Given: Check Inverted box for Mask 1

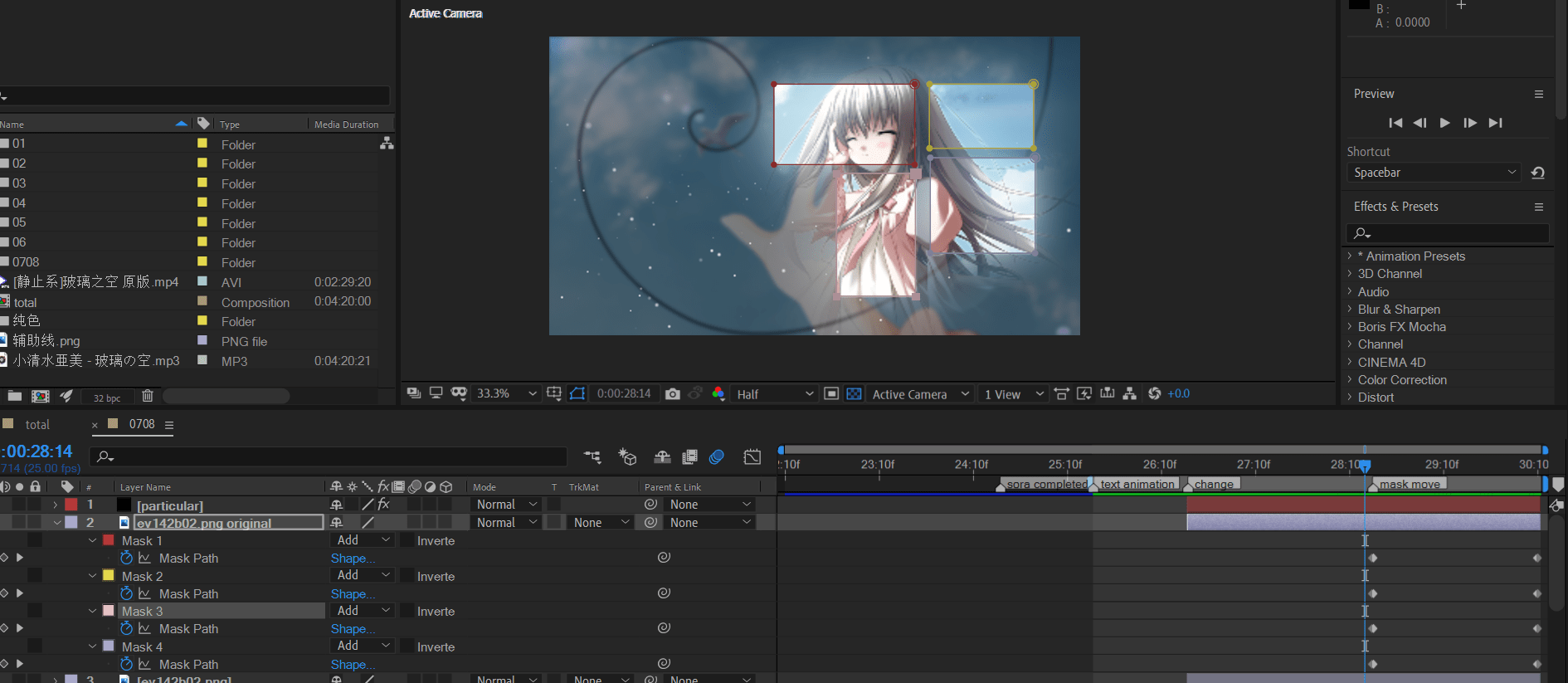Looking at the screenshot, I should pos(407,540).
